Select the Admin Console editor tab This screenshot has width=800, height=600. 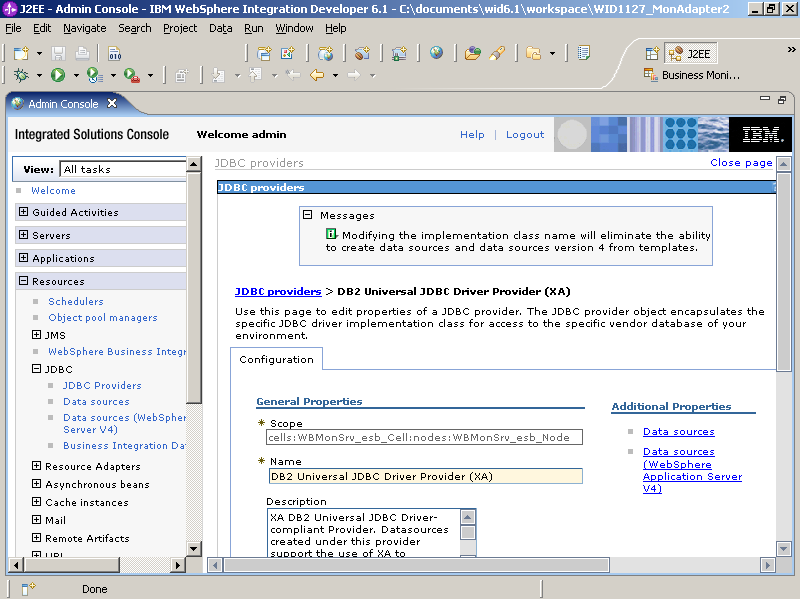pyautogui.click(x=63, y=104)
